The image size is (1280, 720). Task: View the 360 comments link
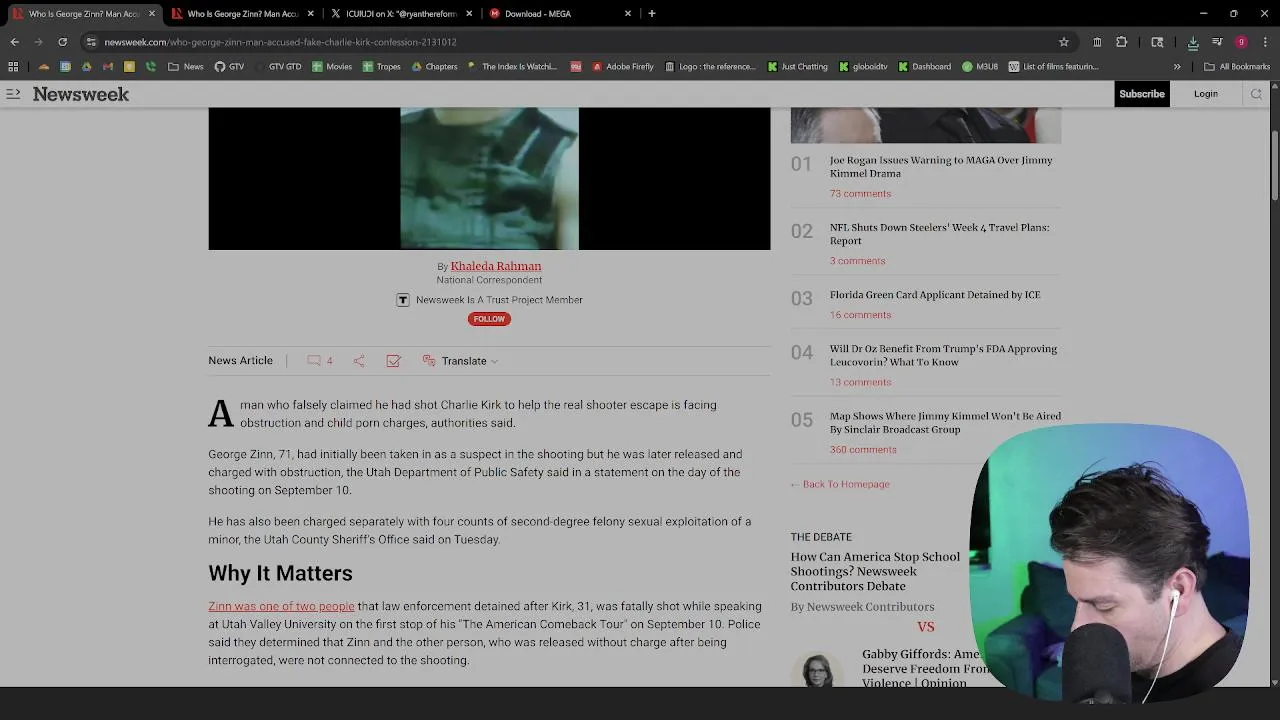coord(863,450)
